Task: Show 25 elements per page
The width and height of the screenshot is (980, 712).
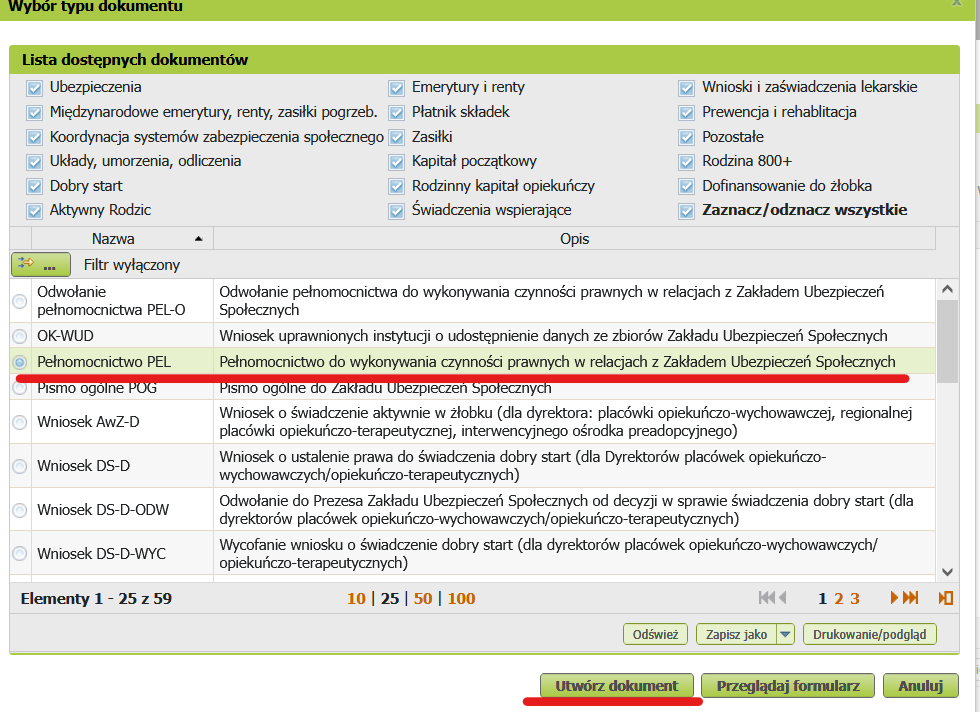Action: click(x=390, y=598)
